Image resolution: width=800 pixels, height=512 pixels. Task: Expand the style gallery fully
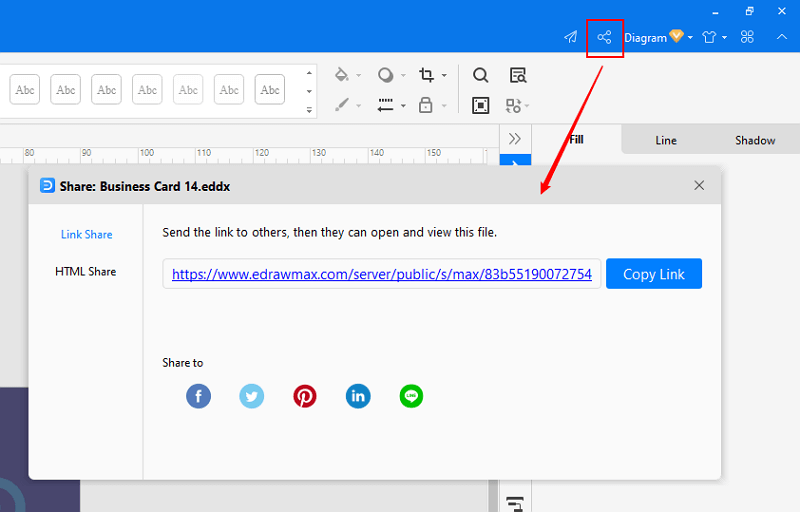(309, 109)
